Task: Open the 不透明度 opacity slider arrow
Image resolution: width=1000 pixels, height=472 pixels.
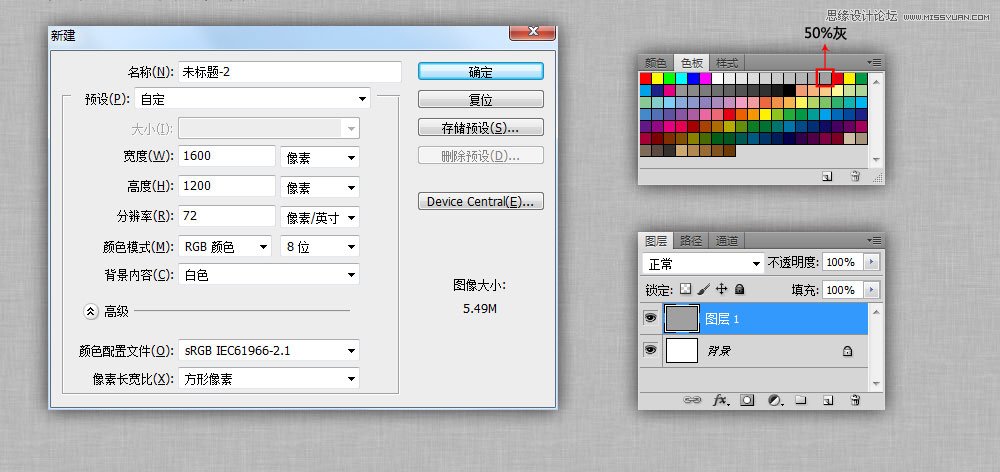Action: pyautogui.click(x=872, y=262)
